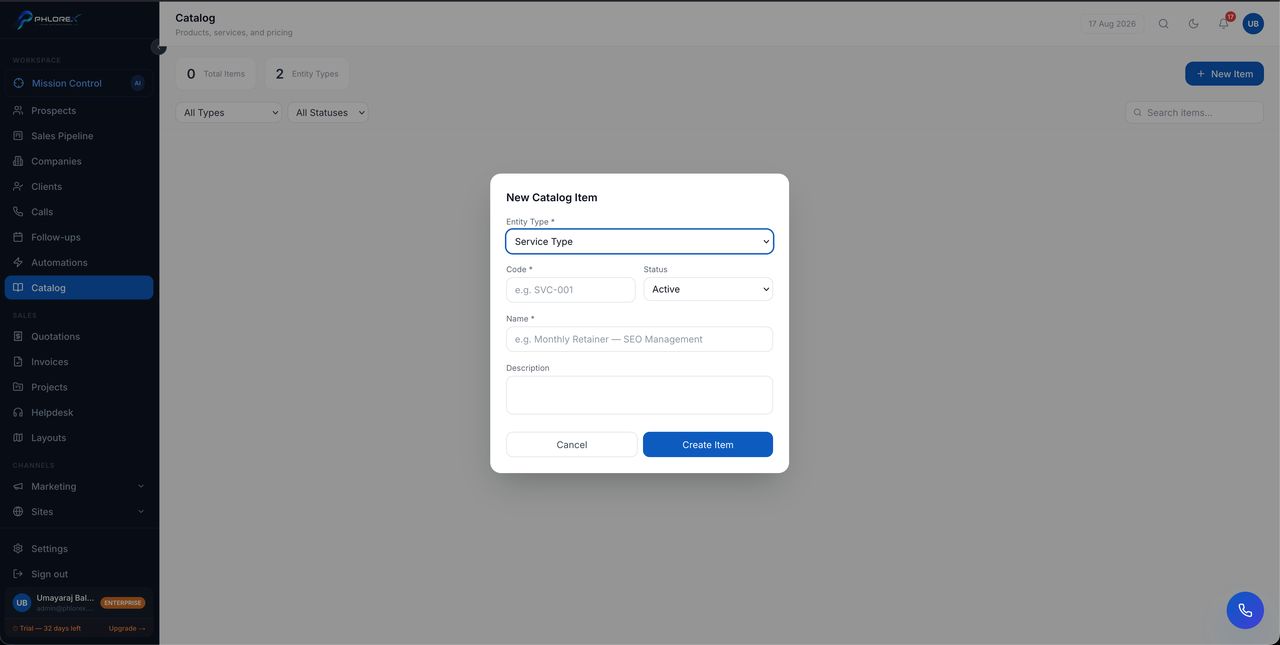This screenshot has height=645, width=1280.
Task: Collapse sidebar using the edge toggle
Action: (x=158, y=46)
